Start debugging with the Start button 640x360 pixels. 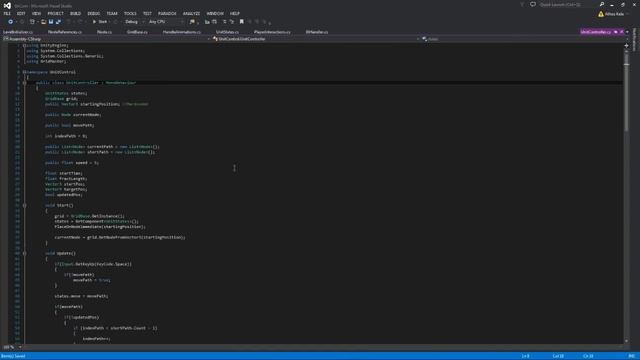[x=100, y=22]
